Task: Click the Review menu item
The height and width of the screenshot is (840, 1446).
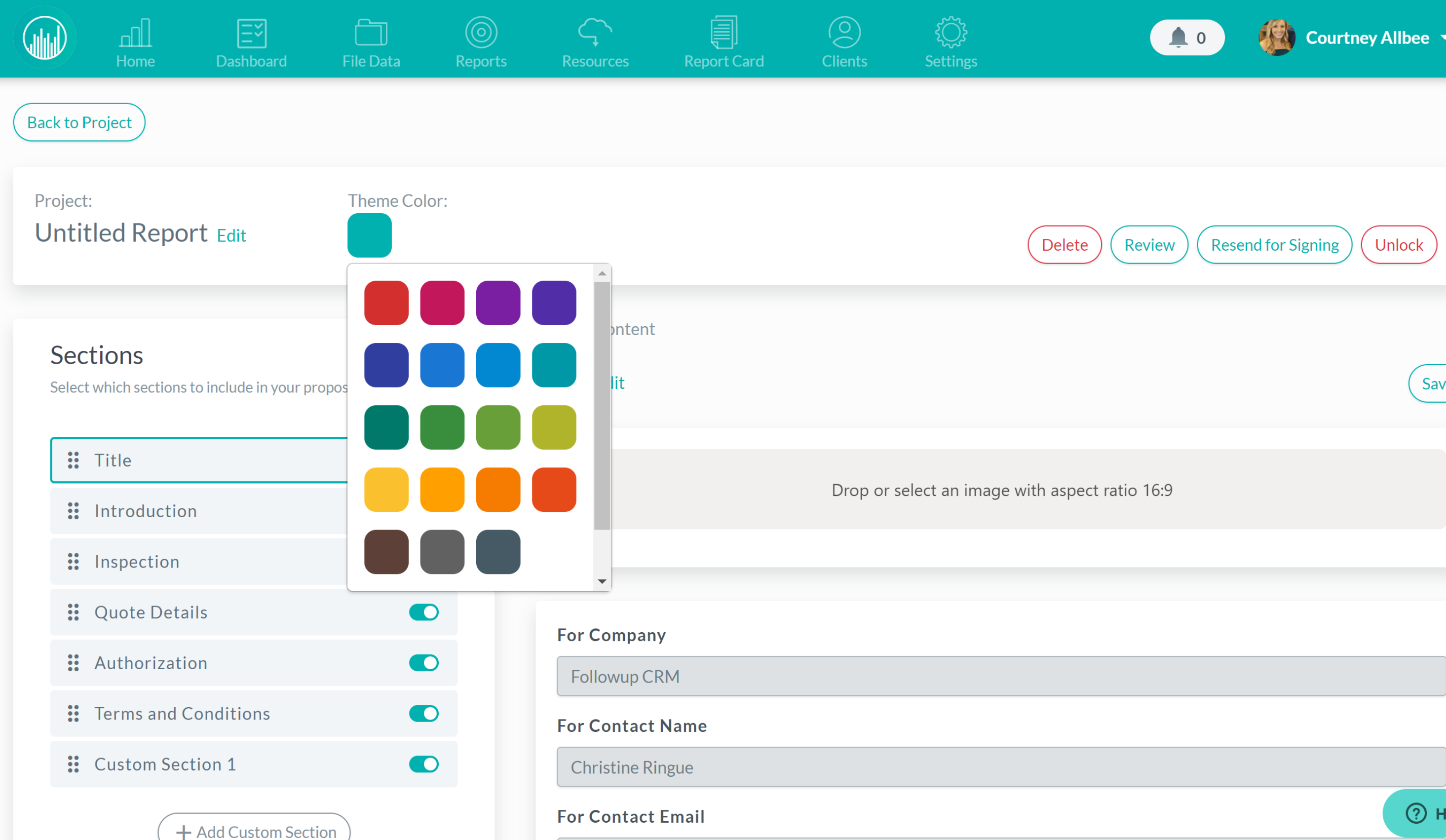Action: (x=1148, y=244)
